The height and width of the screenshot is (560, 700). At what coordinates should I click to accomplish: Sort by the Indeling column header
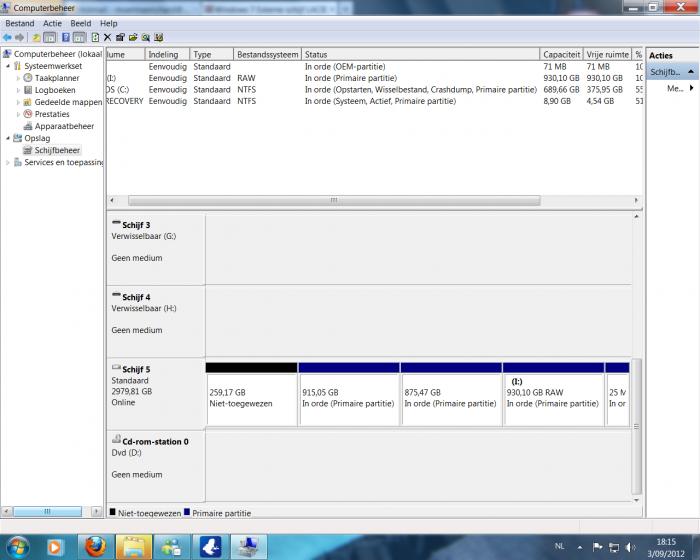point(167,54)
